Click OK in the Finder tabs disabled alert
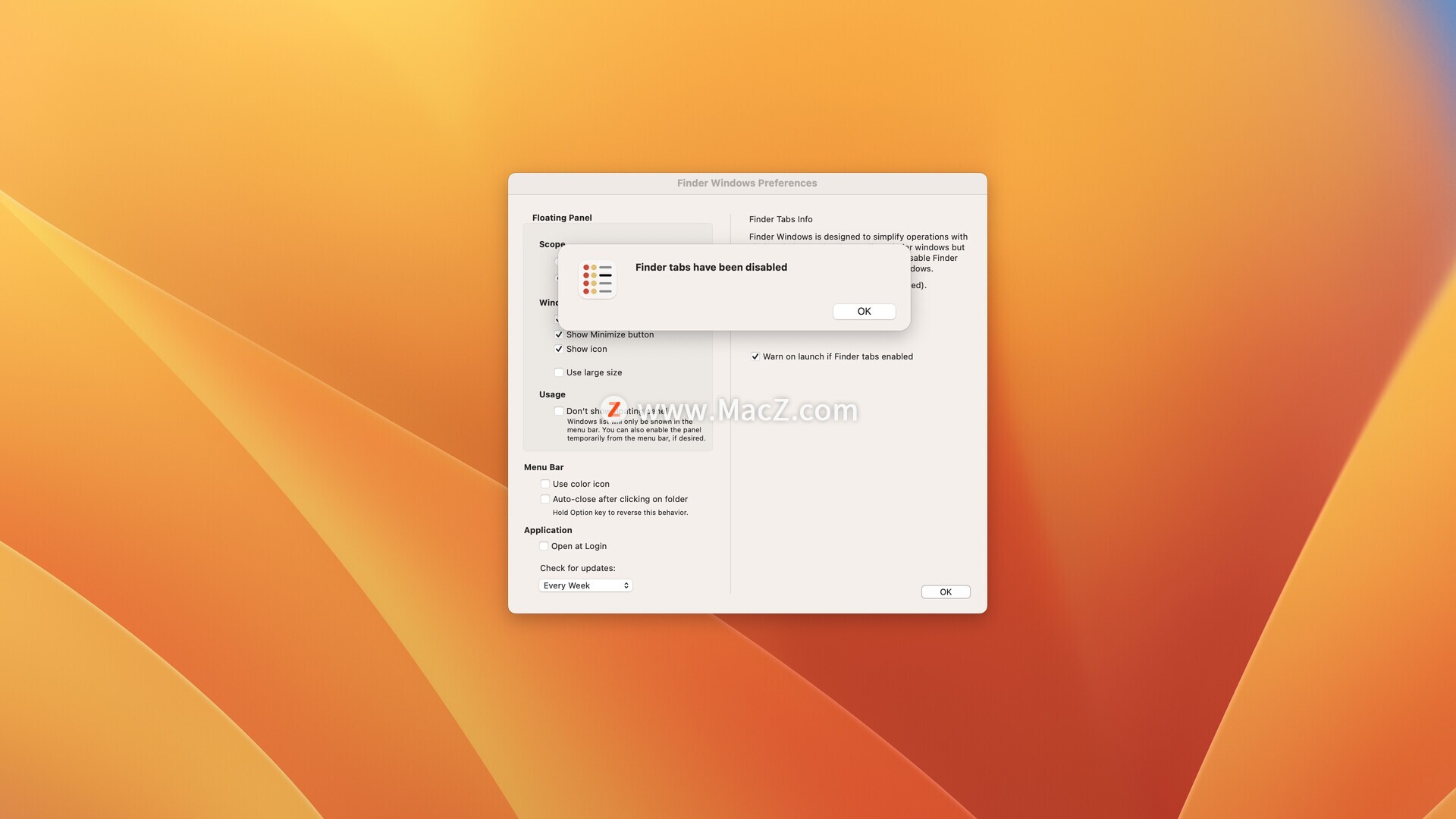This screenshot has height=819, width=1456. [864, 312]
